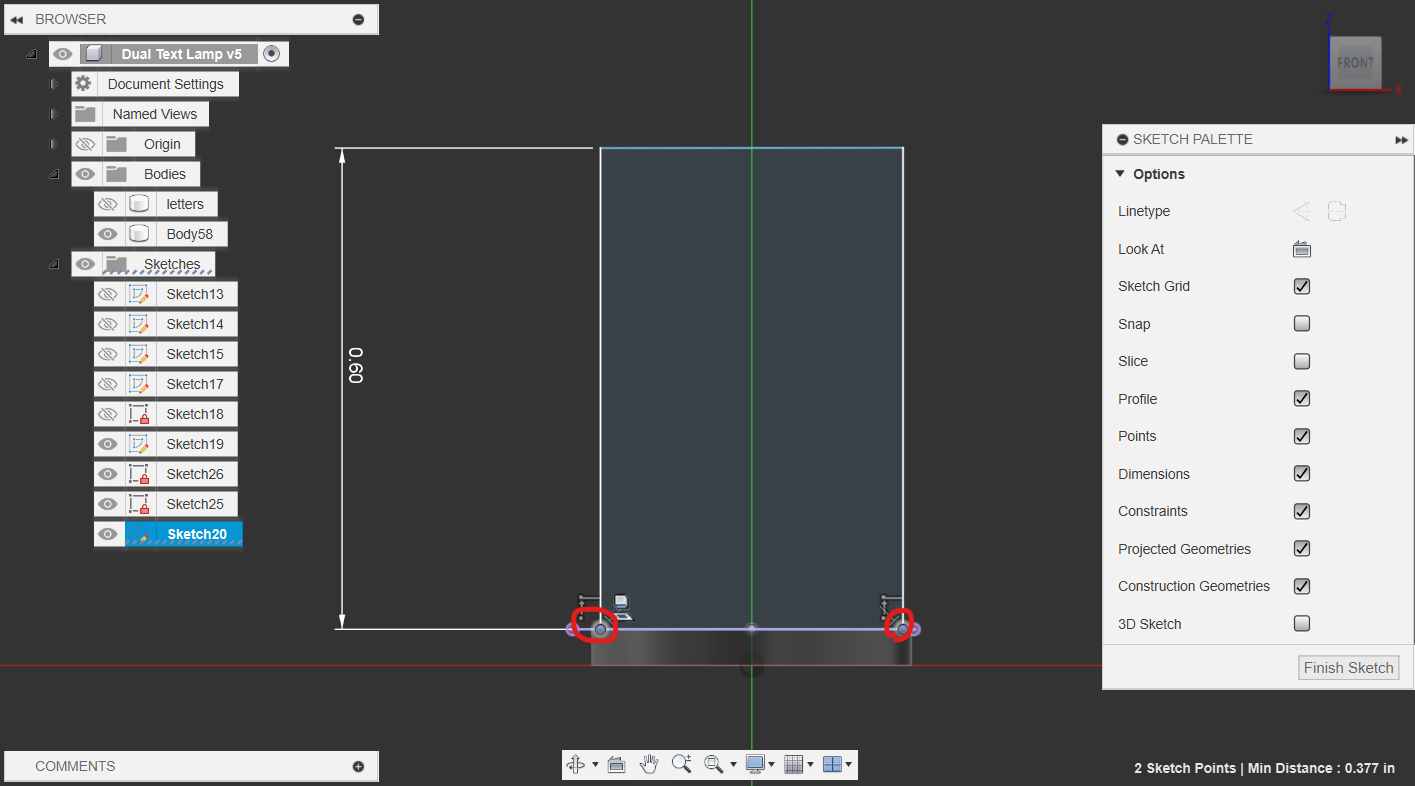Click the Finish Sketch button

pos(1348,668)
